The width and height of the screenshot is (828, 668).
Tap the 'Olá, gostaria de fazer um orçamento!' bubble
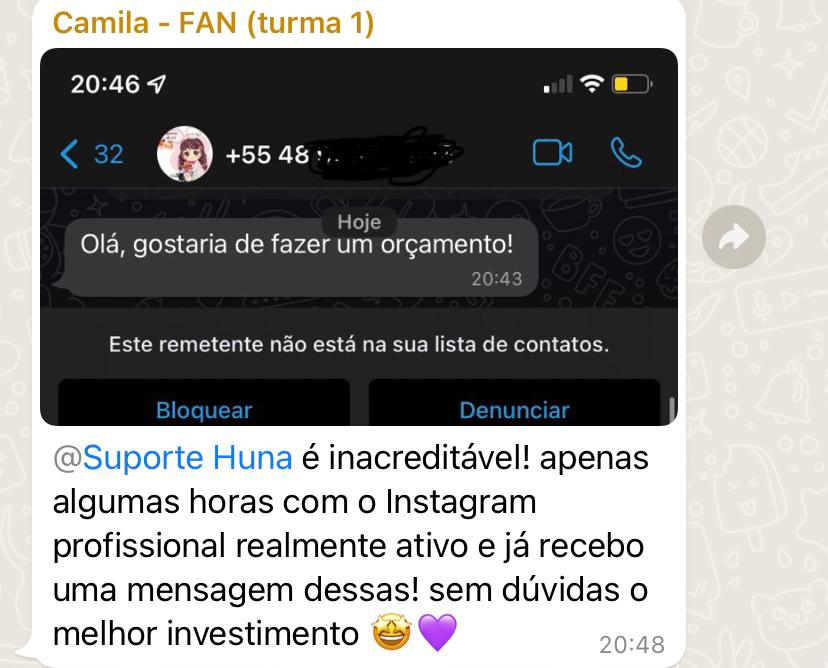click(x=300, y=258)
